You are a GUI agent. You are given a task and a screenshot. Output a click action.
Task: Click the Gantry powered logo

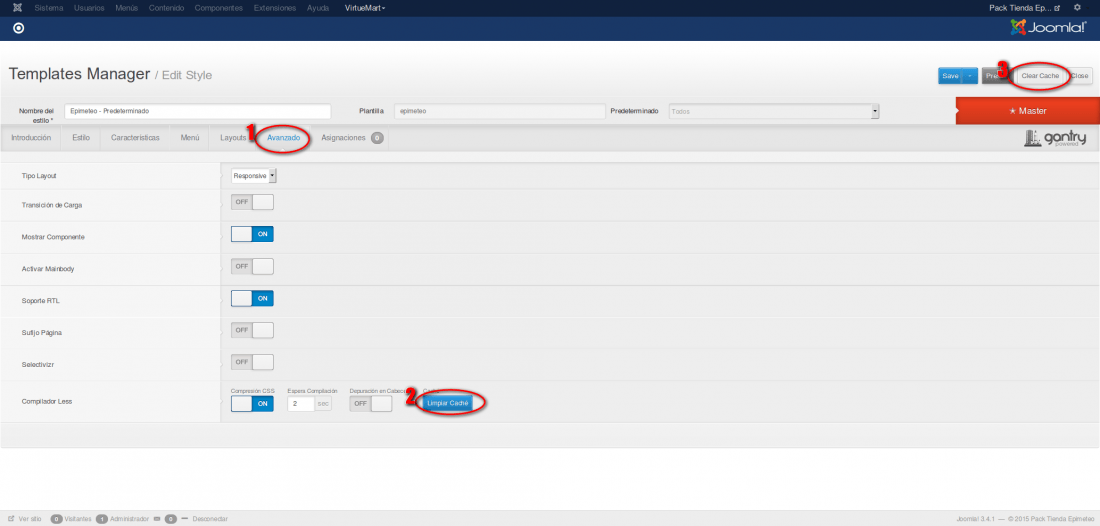click(x=1055, y=138)
